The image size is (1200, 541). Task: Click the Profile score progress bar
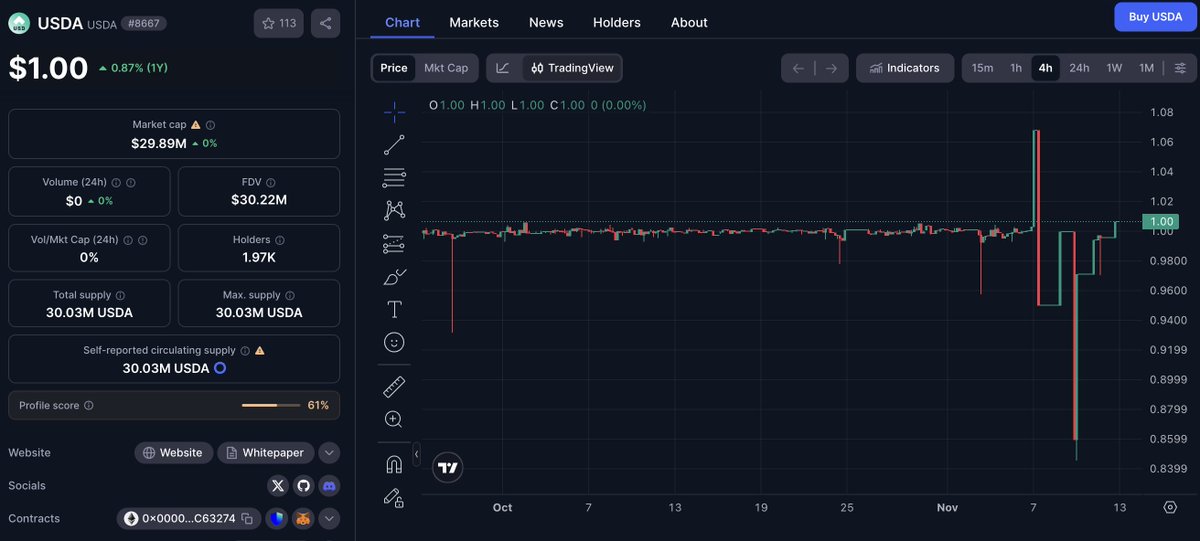point(271,406)
